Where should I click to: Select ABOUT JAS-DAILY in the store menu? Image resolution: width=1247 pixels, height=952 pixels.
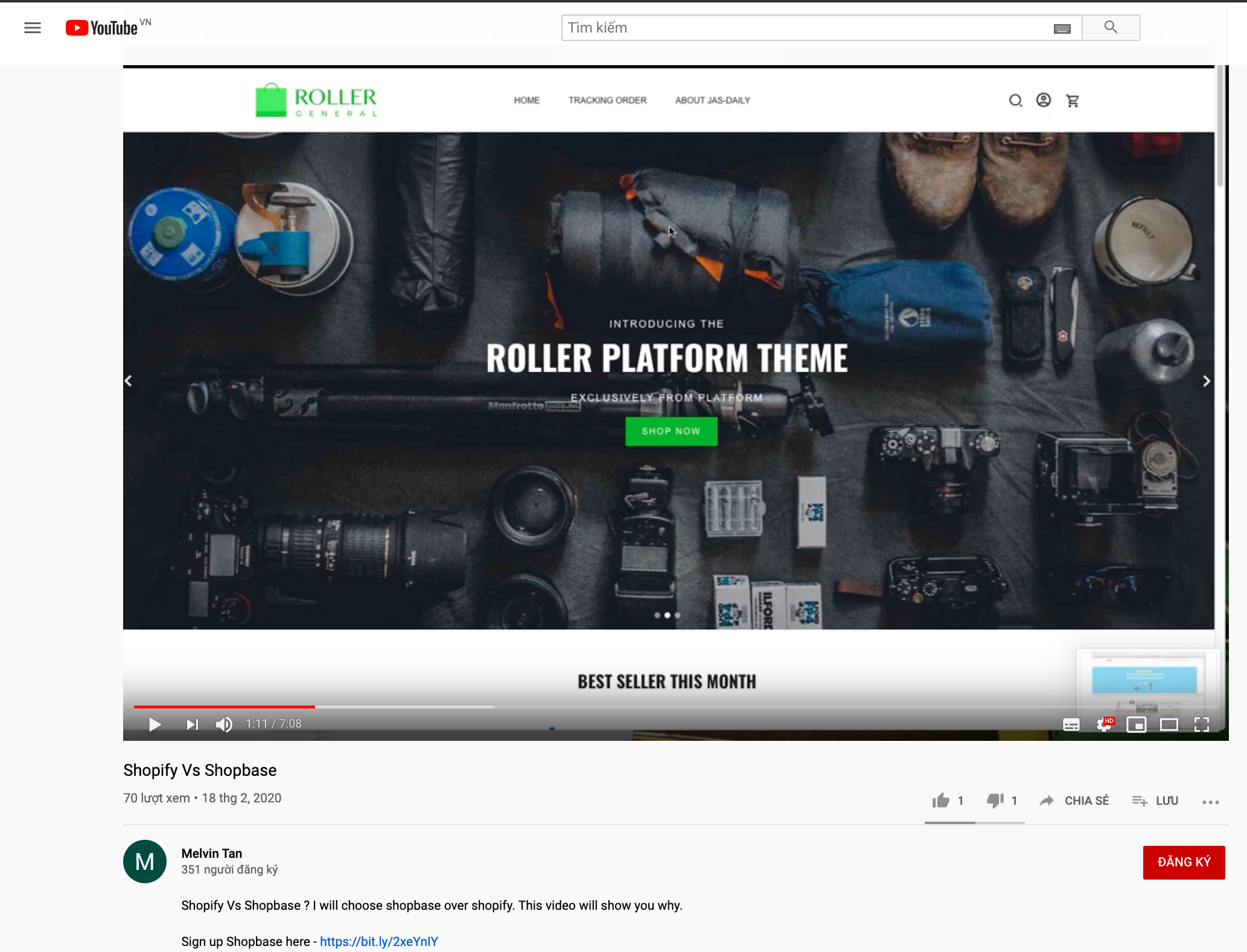click(x=713, y=100)
